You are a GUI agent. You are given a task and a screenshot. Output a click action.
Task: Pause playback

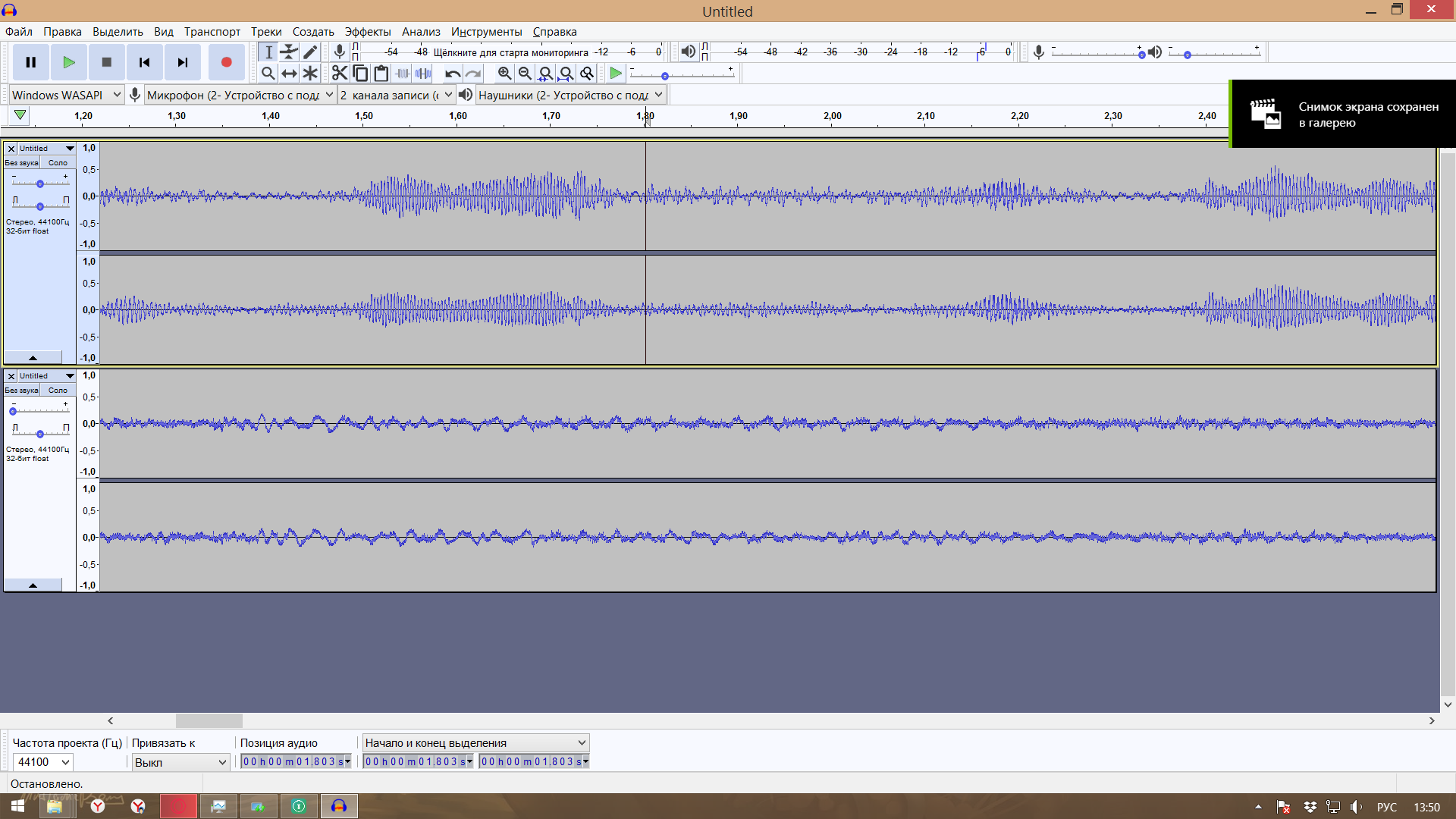[x=31, y=62]
